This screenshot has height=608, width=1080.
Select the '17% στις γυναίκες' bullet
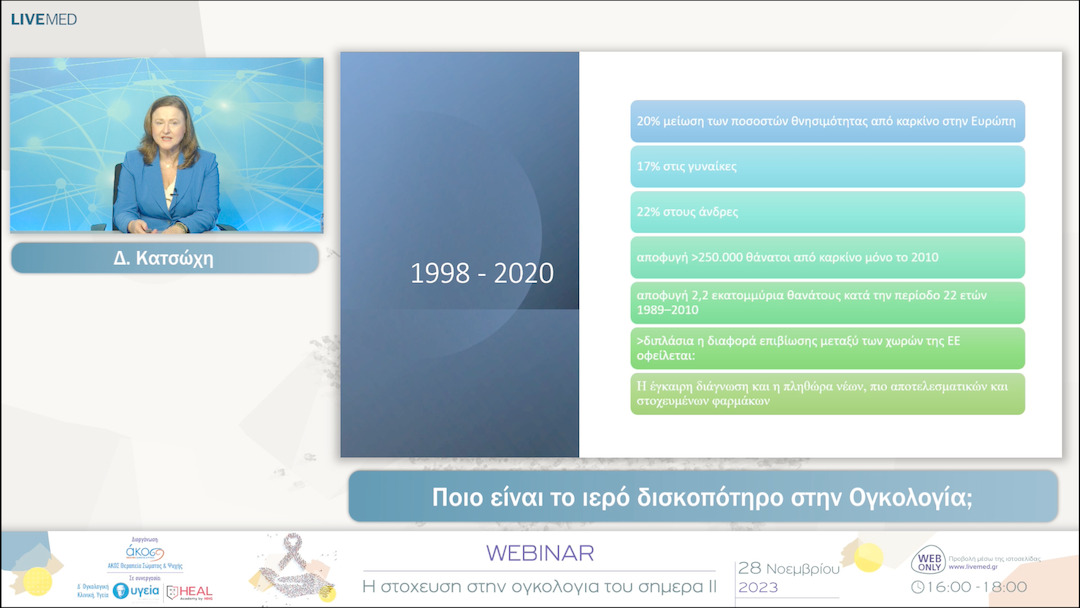coord(827,166)
